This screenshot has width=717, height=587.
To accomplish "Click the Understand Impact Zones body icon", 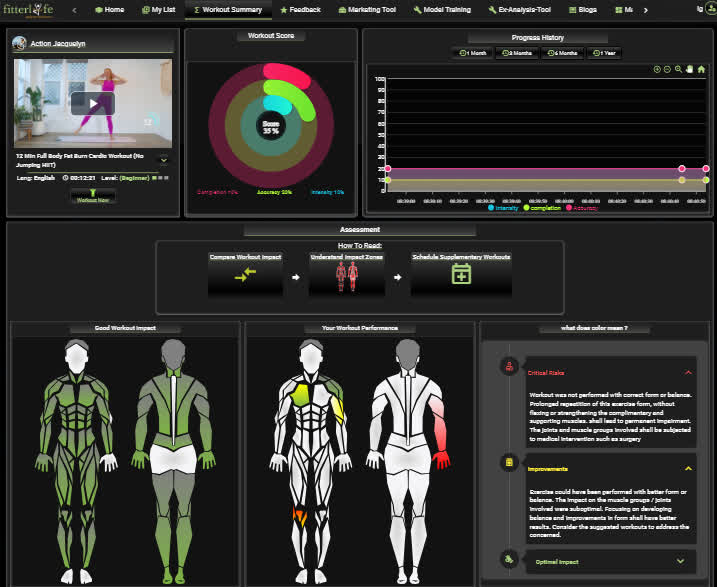I will [347, 277].
